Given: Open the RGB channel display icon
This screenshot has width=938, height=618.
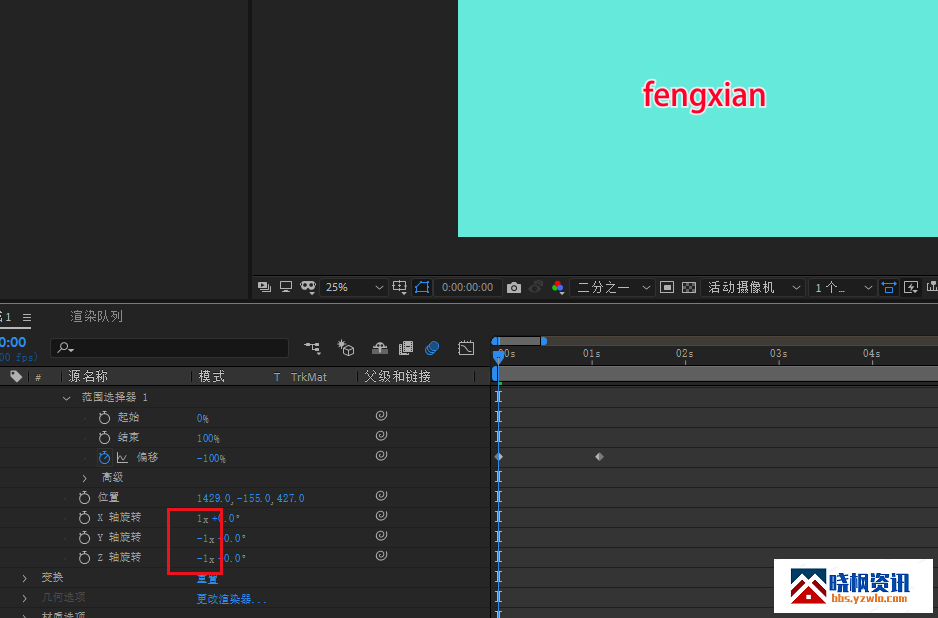Looking at the screenshot, I should point(558,287).
